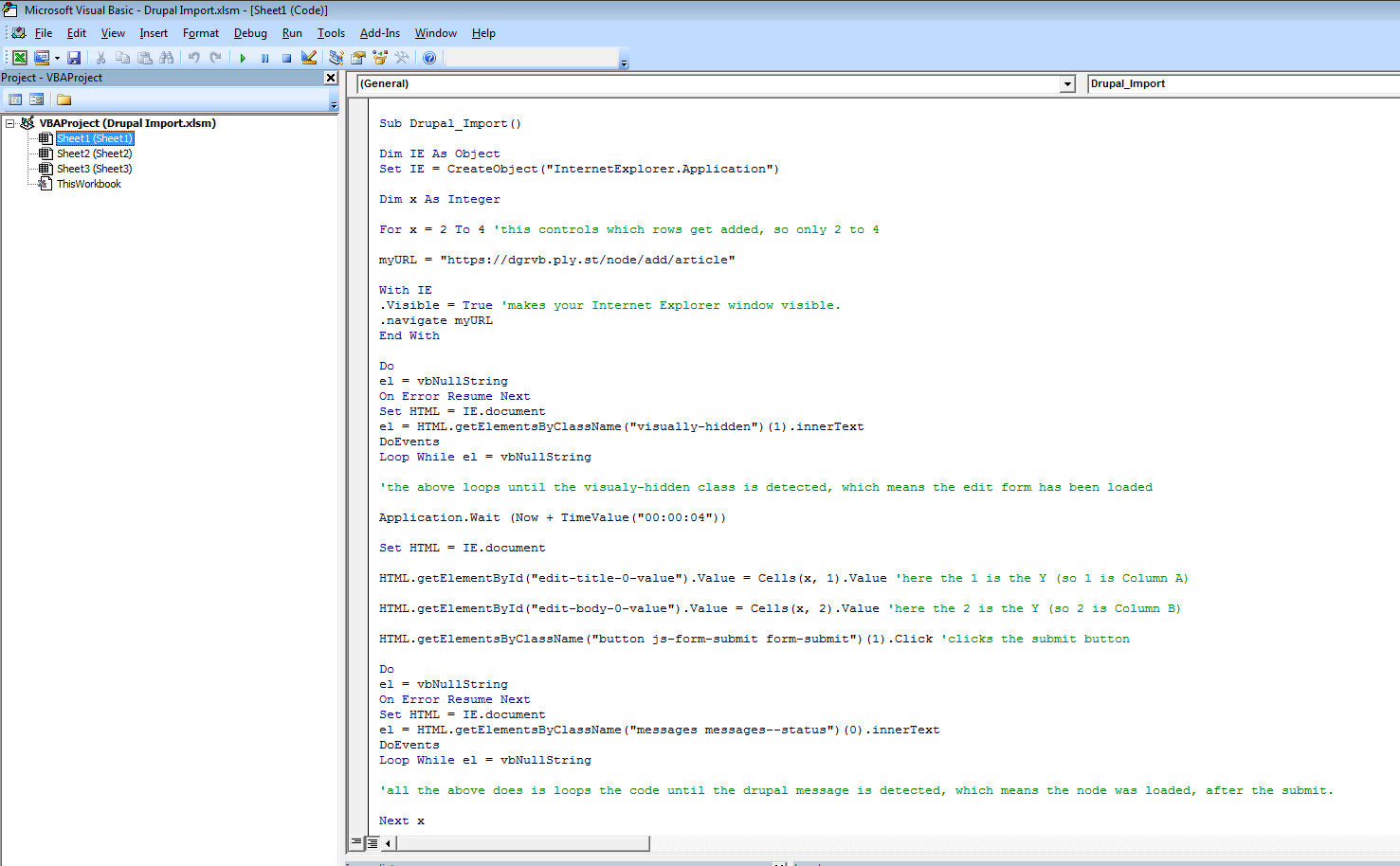Toggle Folders icon in Project panel
The image size is (1400, 866).
click(64, 99)
